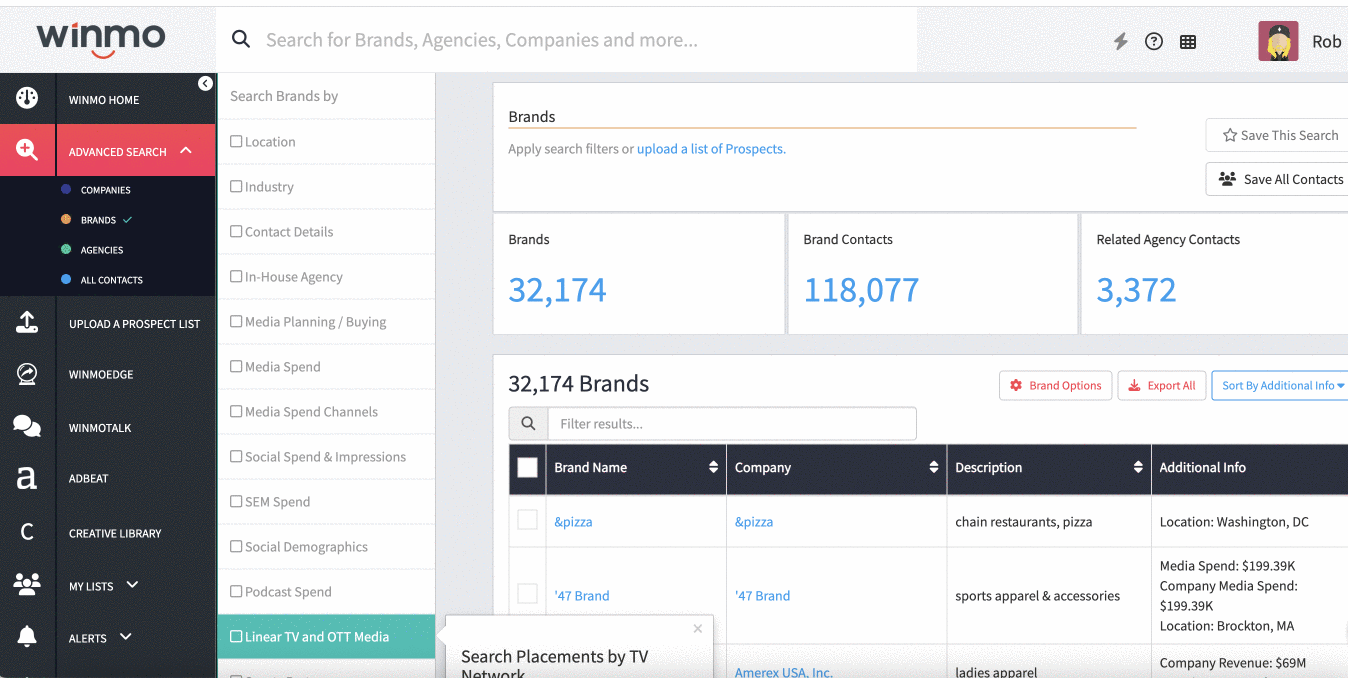
Task: Click the Brand Options button
Action: (x=1055, y=385)
